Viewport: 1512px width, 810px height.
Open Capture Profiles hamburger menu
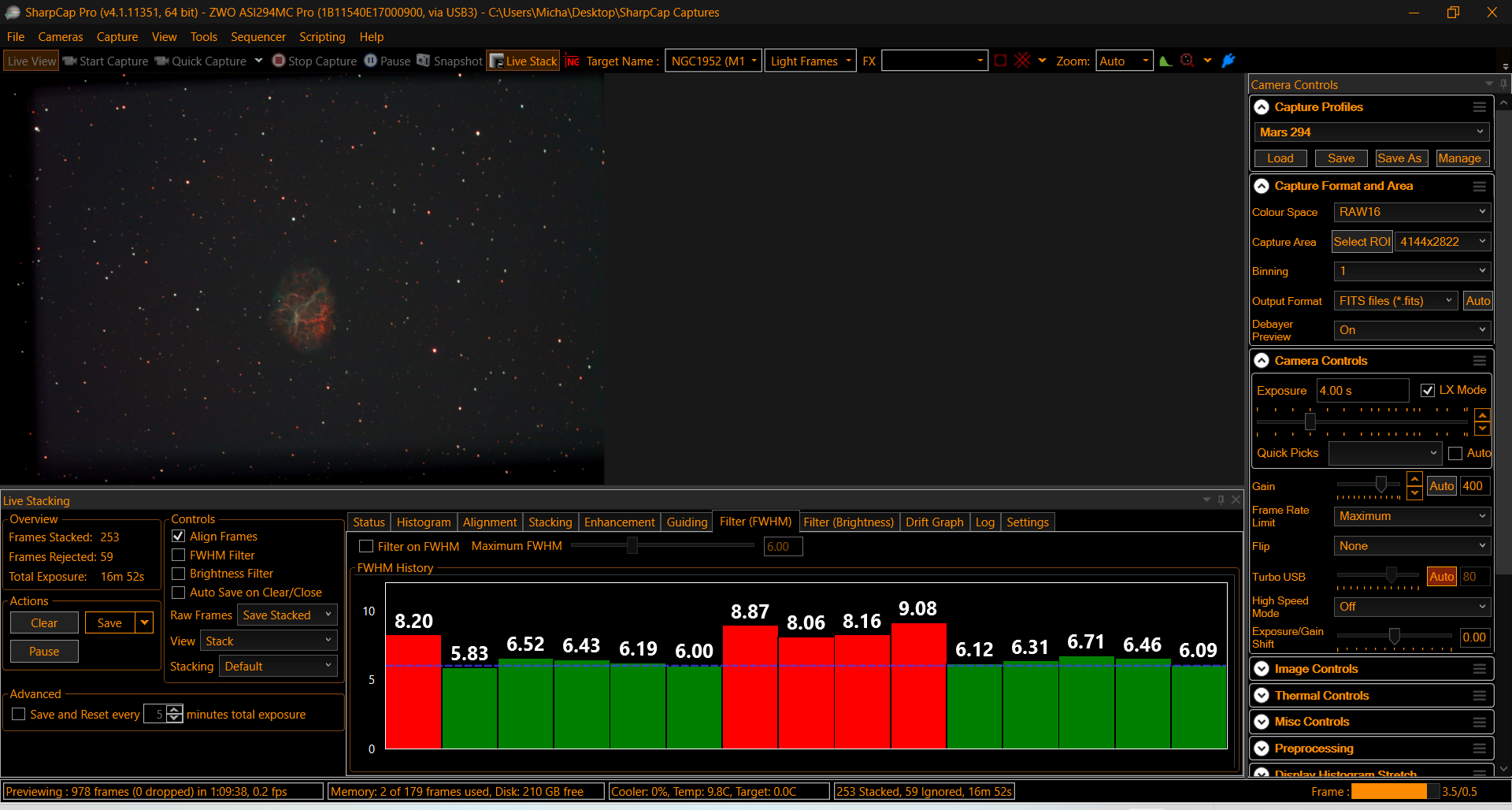point(1479,107)
